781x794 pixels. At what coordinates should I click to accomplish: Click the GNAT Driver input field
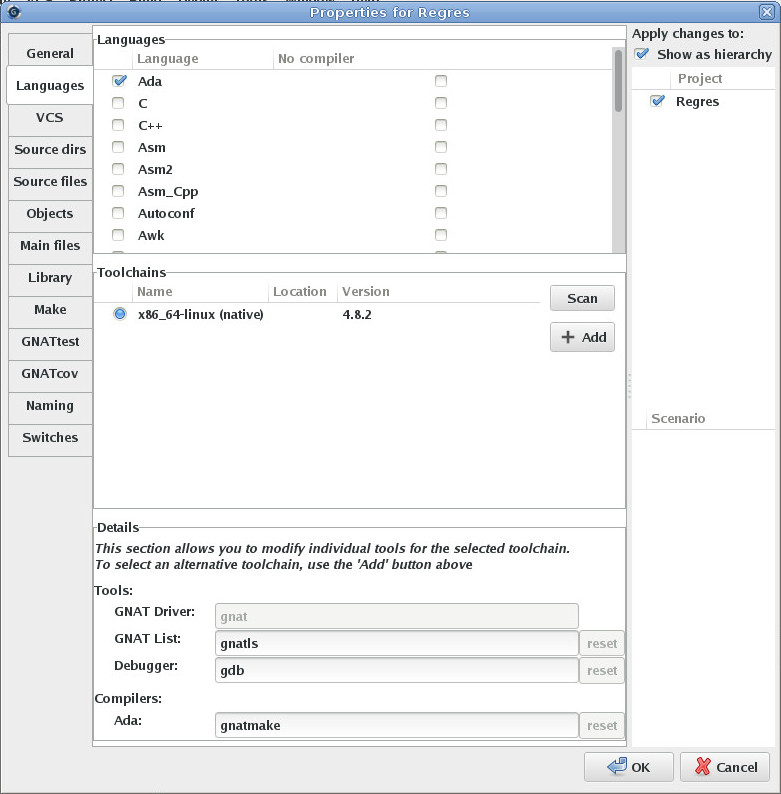click(x=397, y=616)
